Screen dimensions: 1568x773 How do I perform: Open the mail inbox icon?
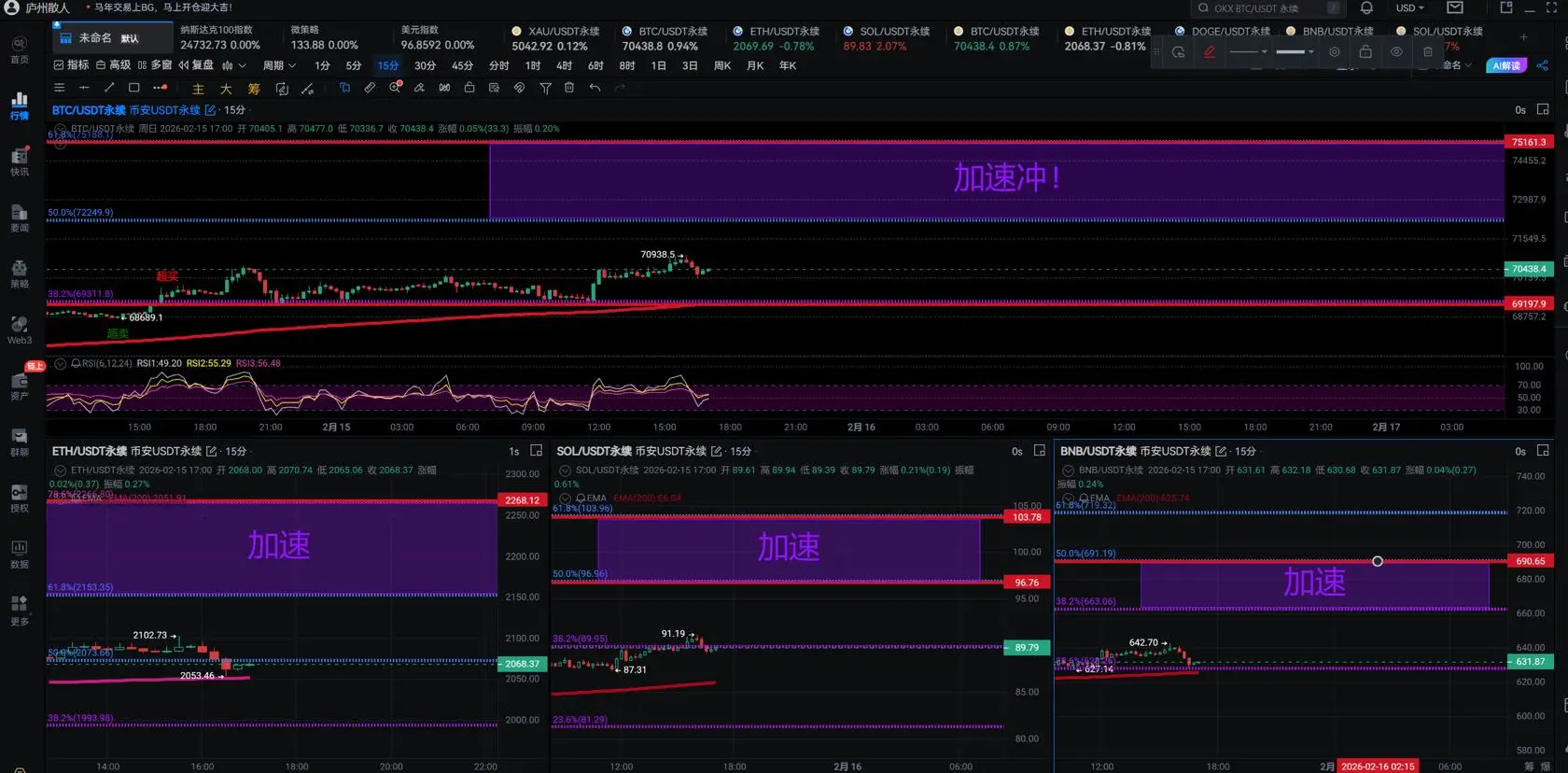coord(1455,7)
